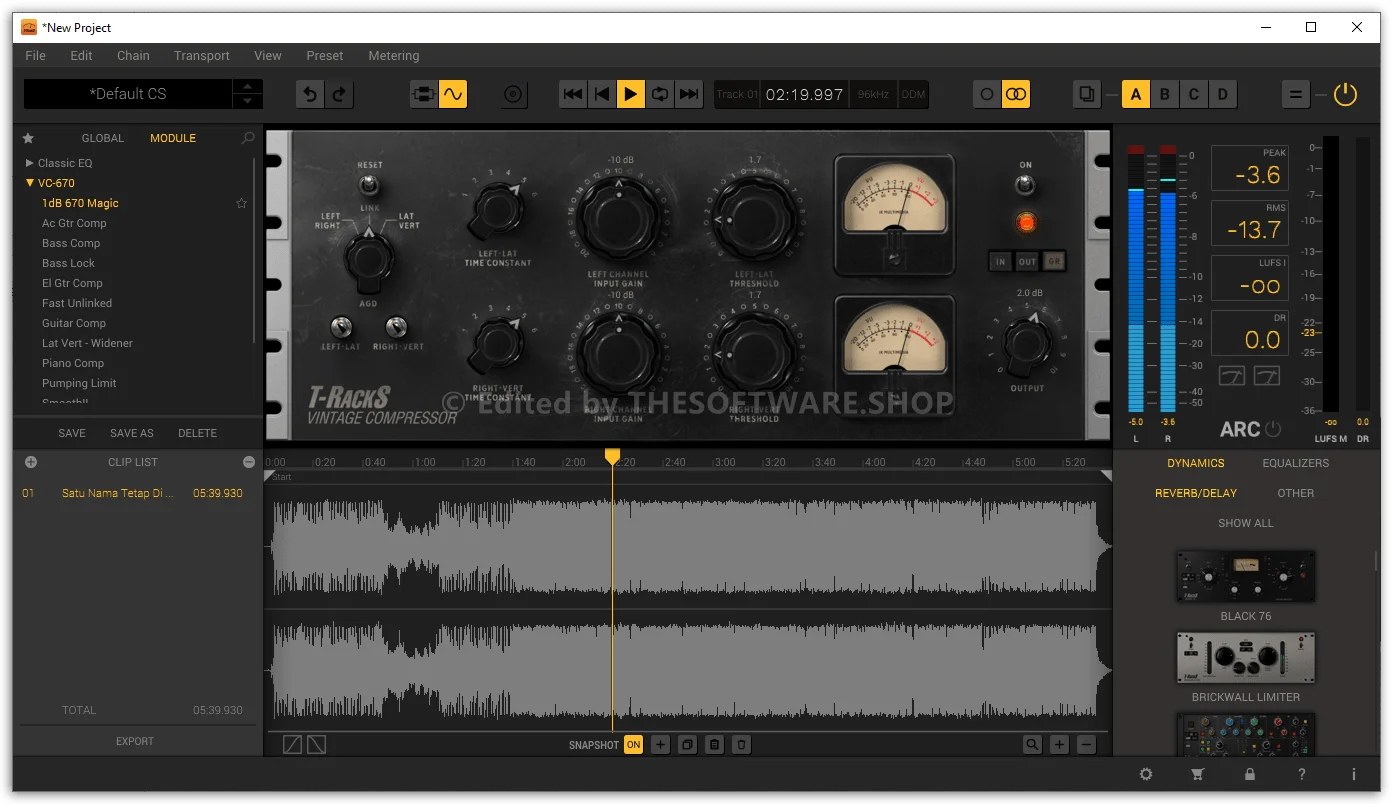The height and width of the screenshot is (804, 1393).
Task: Add a clip with plus icon
Action: [x=31, y=462]
